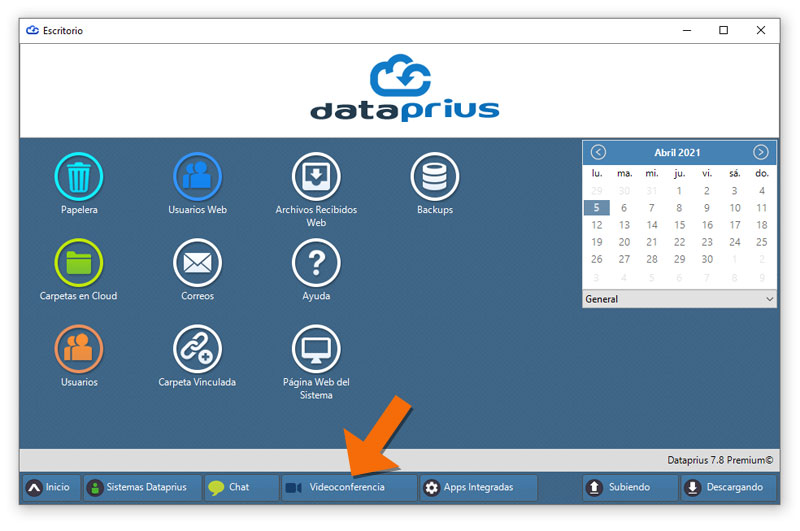Screen dimensions: 800x531
Task: Select April 30 in the calendar
Action: tap(707, 259)
